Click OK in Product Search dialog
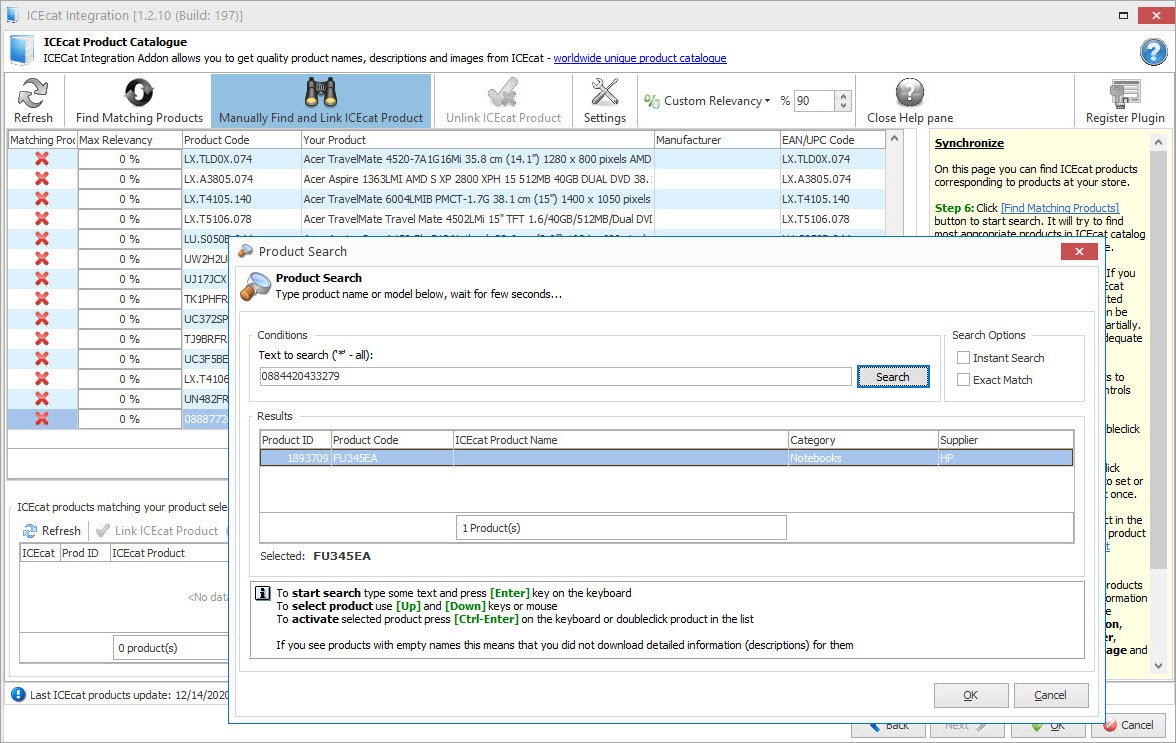 (x=970, y=695)
